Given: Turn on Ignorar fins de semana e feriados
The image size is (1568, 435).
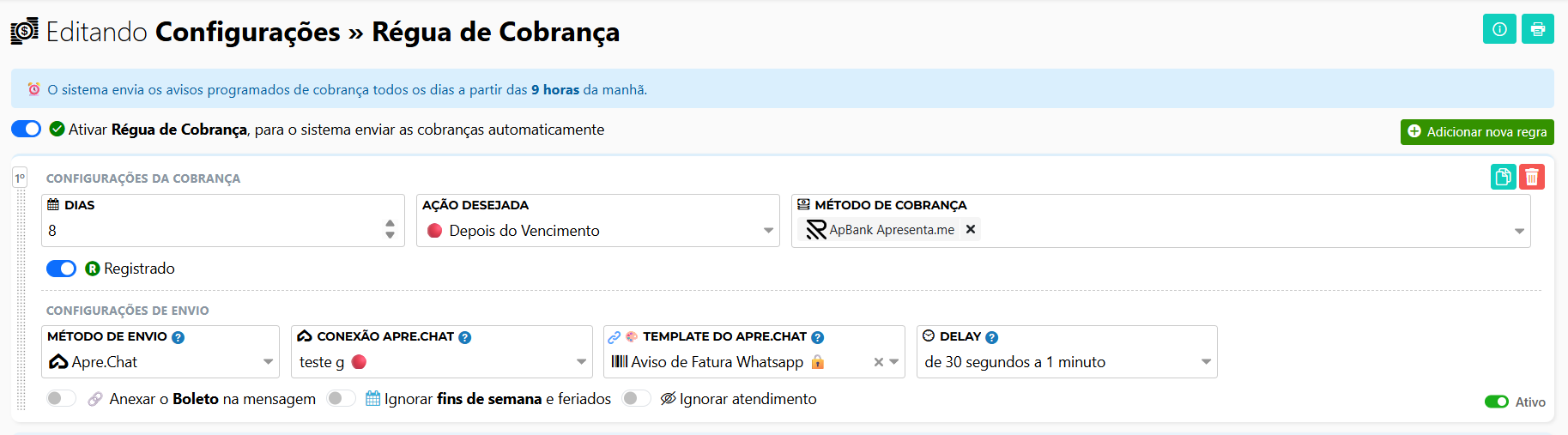Looking at the screenshot, I should pos(341,398).
